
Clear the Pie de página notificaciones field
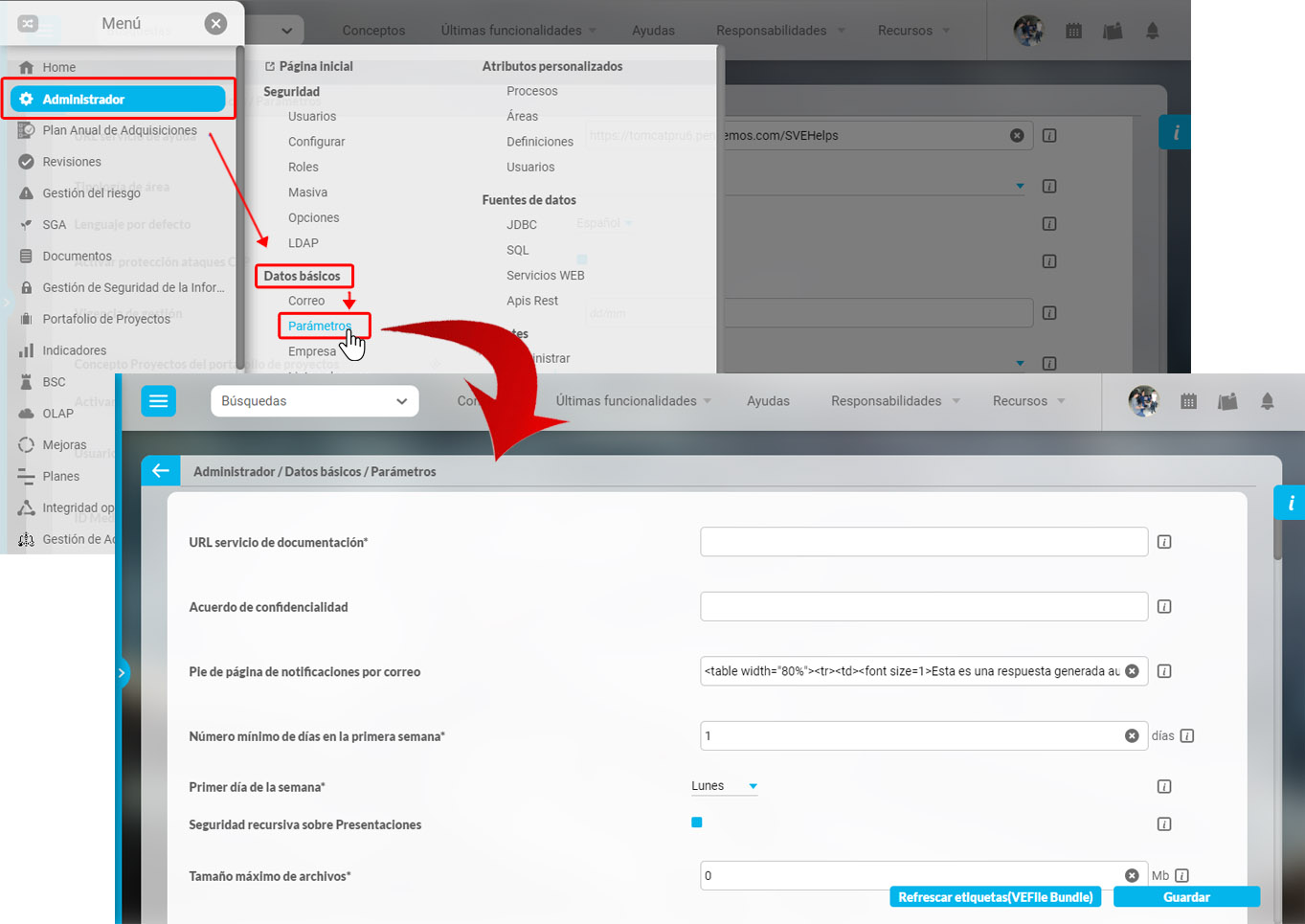1132,671
